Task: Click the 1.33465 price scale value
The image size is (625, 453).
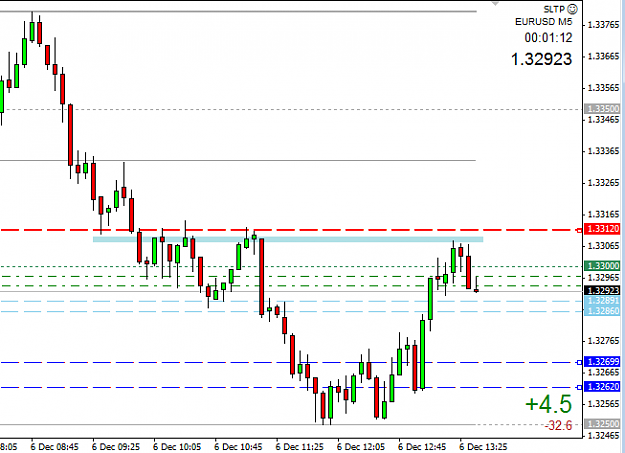Action: coord(603,119)
